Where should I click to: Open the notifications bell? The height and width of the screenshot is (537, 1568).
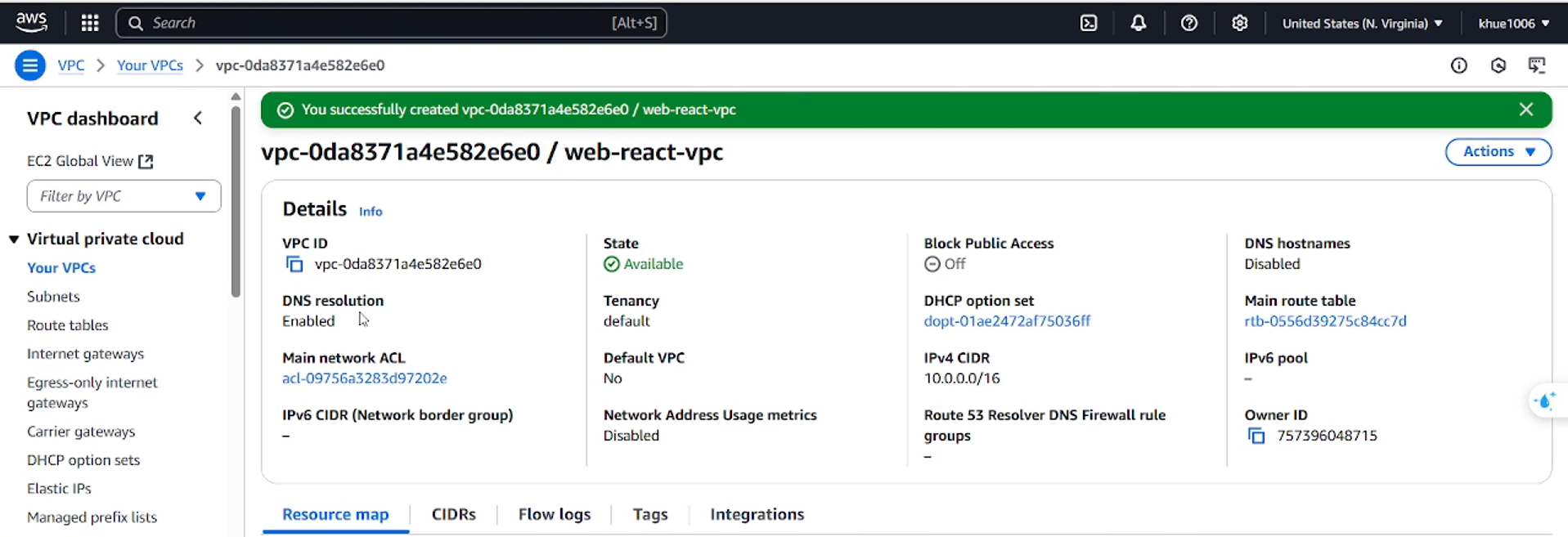click(1139, 23)
